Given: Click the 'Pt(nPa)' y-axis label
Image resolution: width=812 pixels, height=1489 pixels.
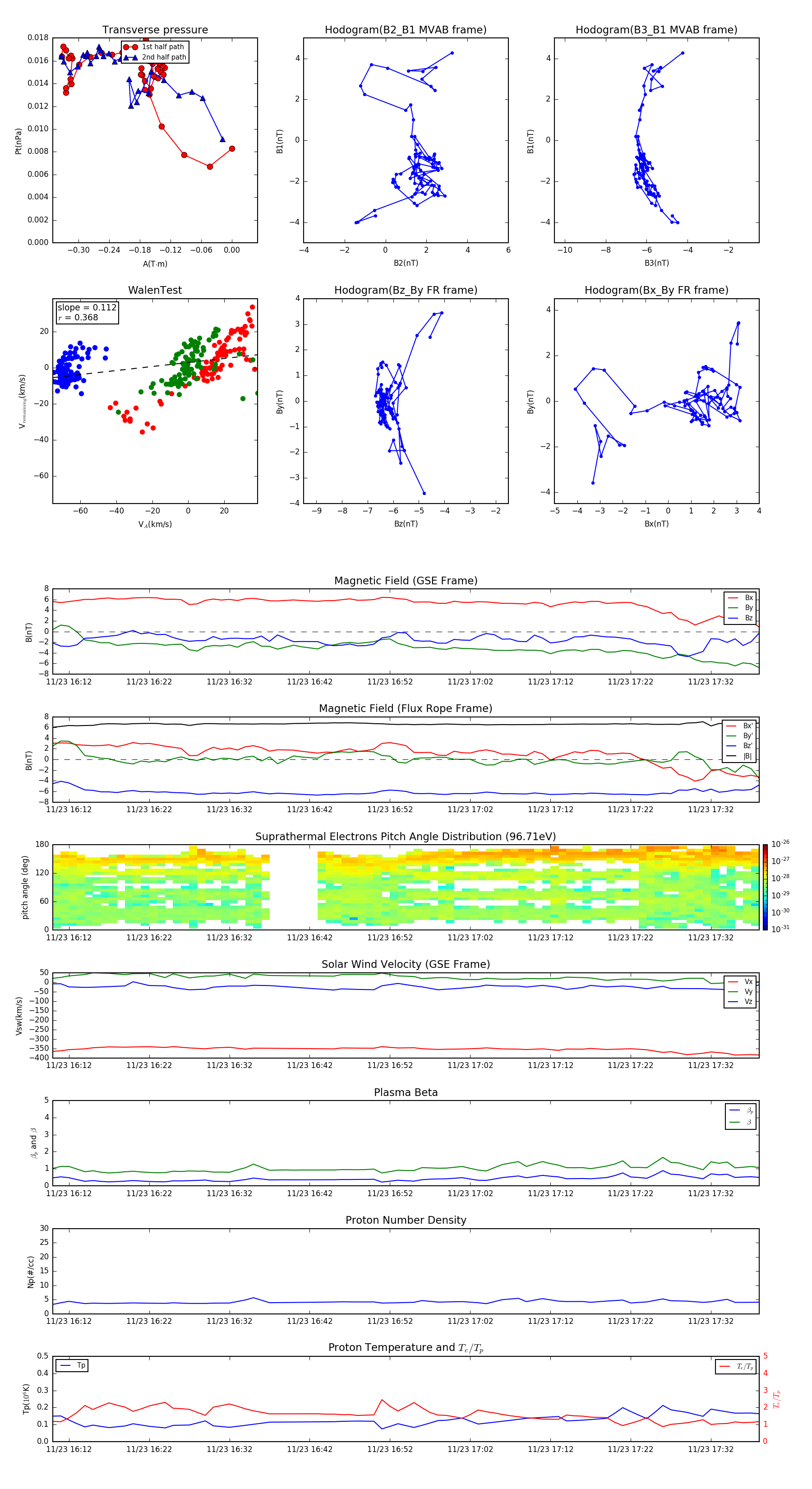Looking at the screenshot, I should [18, 140].
